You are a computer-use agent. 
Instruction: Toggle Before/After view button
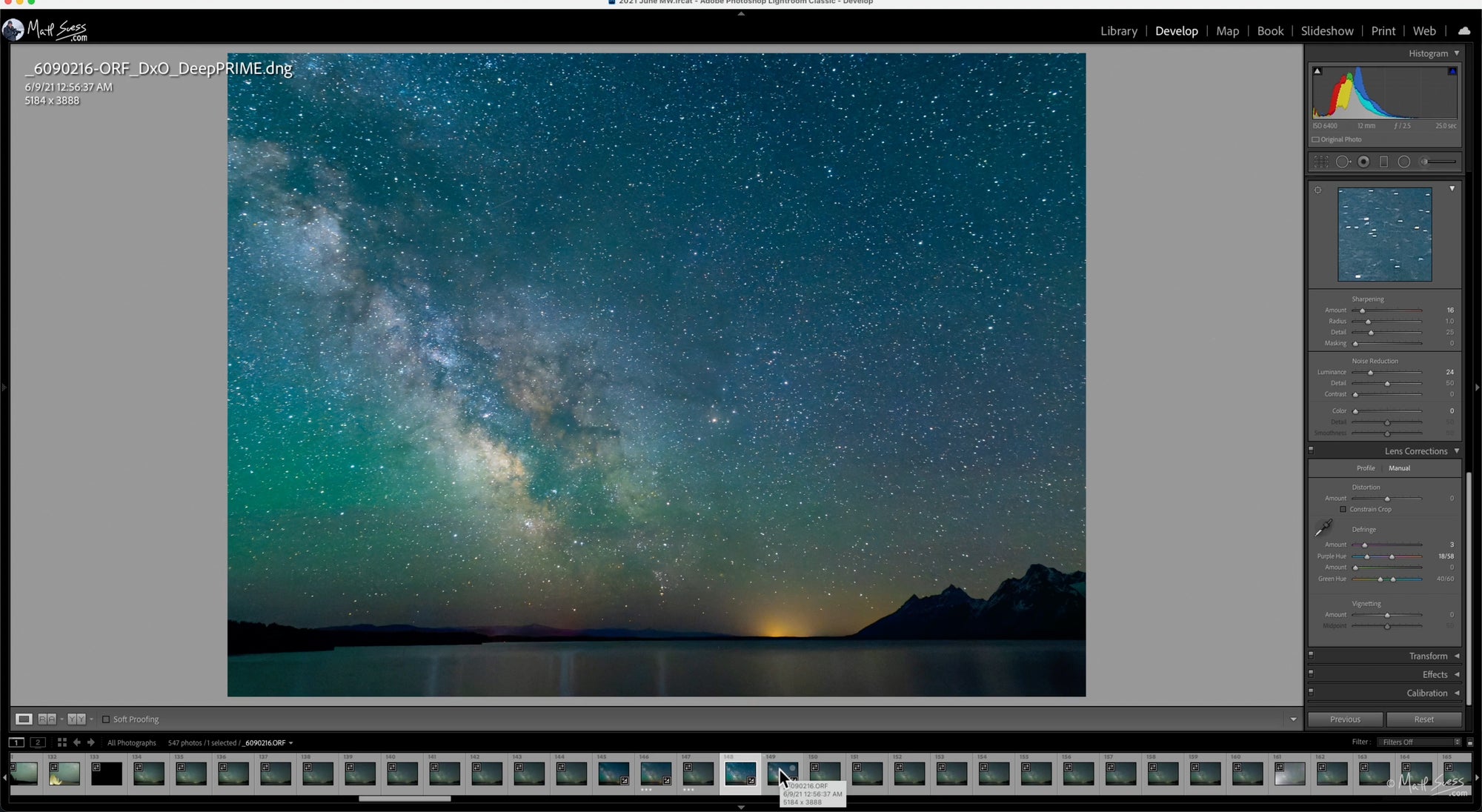47,719
